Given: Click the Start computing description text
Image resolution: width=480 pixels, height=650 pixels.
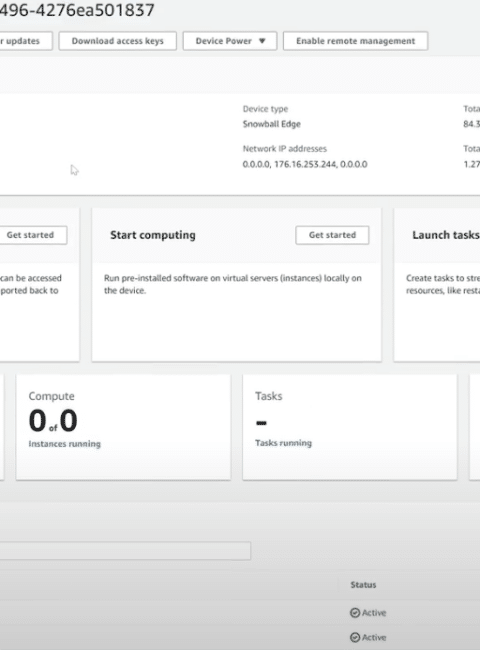Looking at the screenshot, I should 233,284.
